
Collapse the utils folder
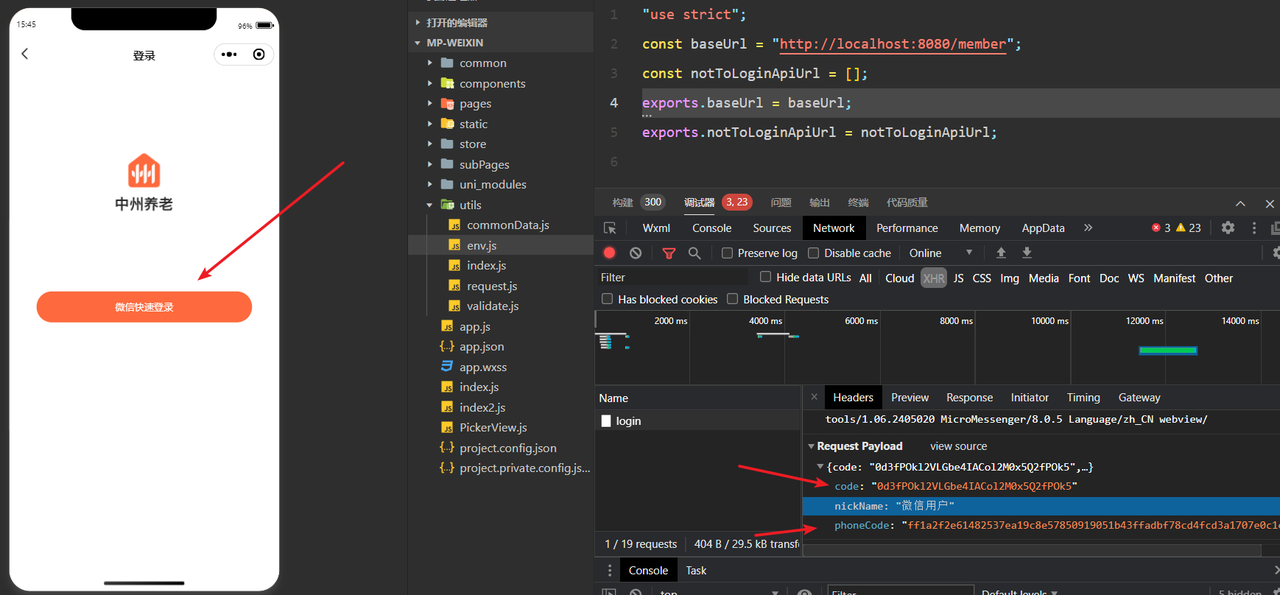pyautogui.click(x=430, y=204)
